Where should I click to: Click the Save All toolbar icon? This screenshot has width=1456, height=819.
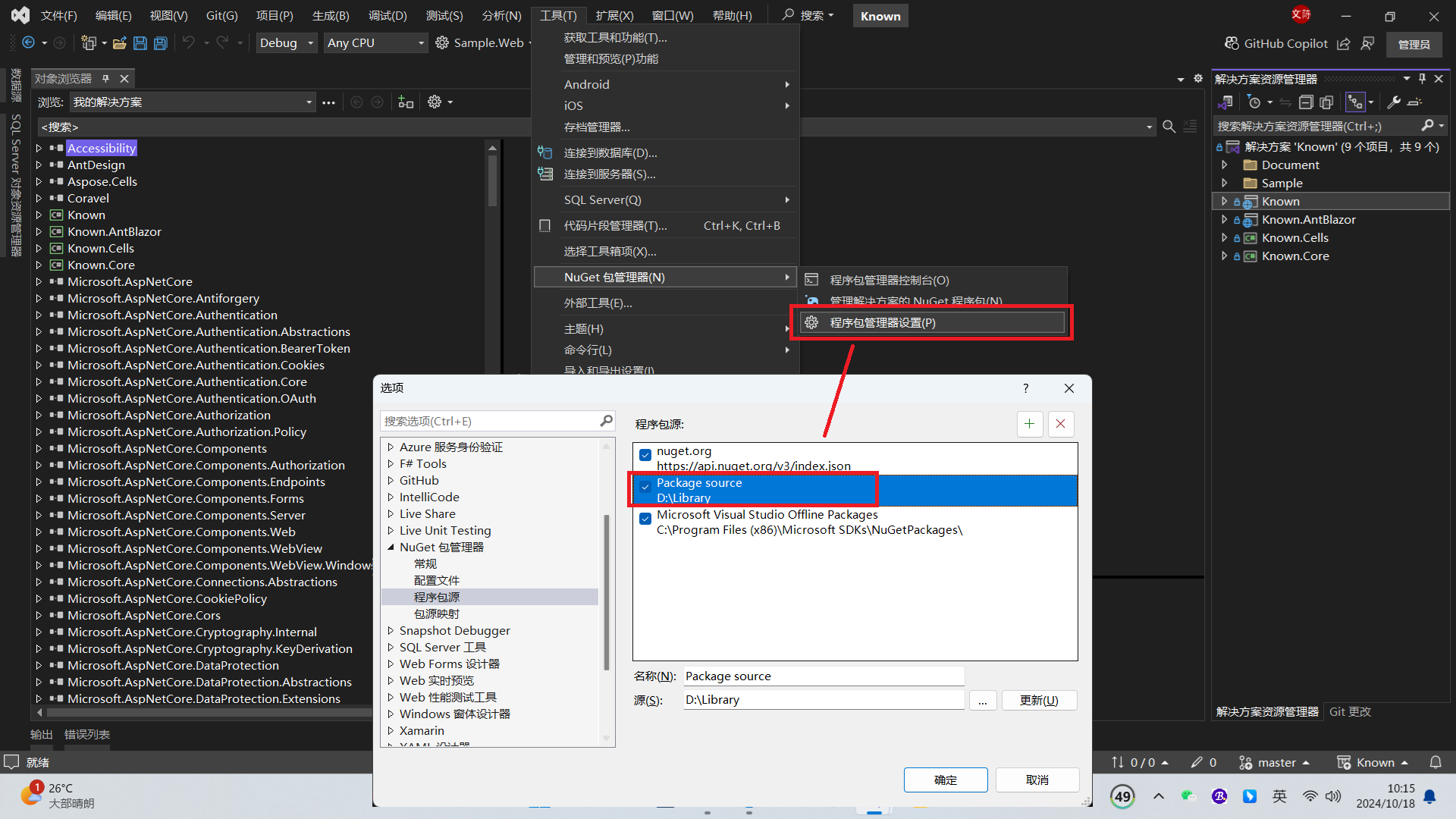(161, 43)
